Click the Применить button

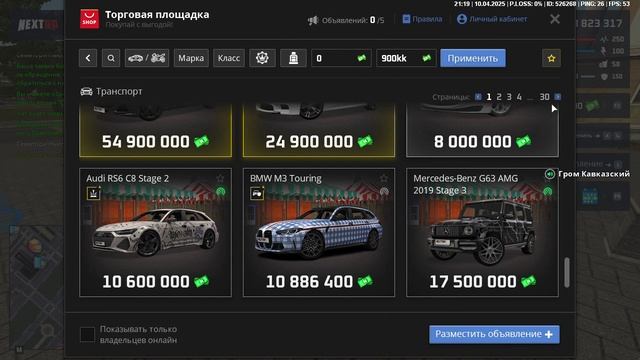473,58
